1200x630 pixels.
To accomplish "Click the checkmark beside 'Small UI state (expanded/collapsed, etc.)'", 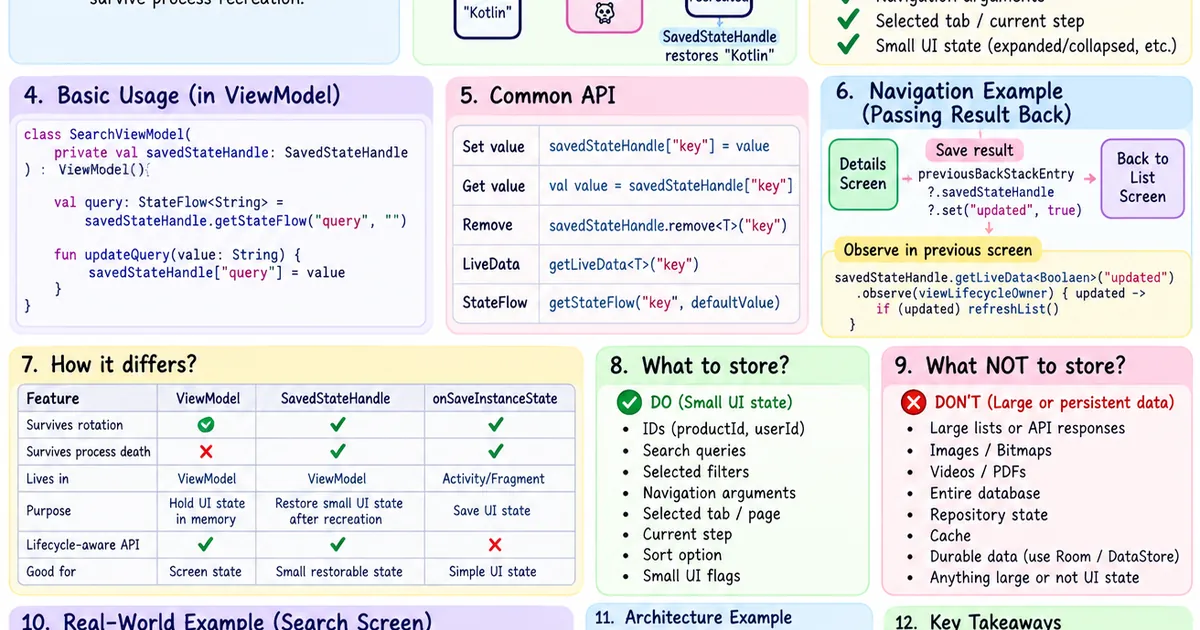I will click(x=848, y=45).
